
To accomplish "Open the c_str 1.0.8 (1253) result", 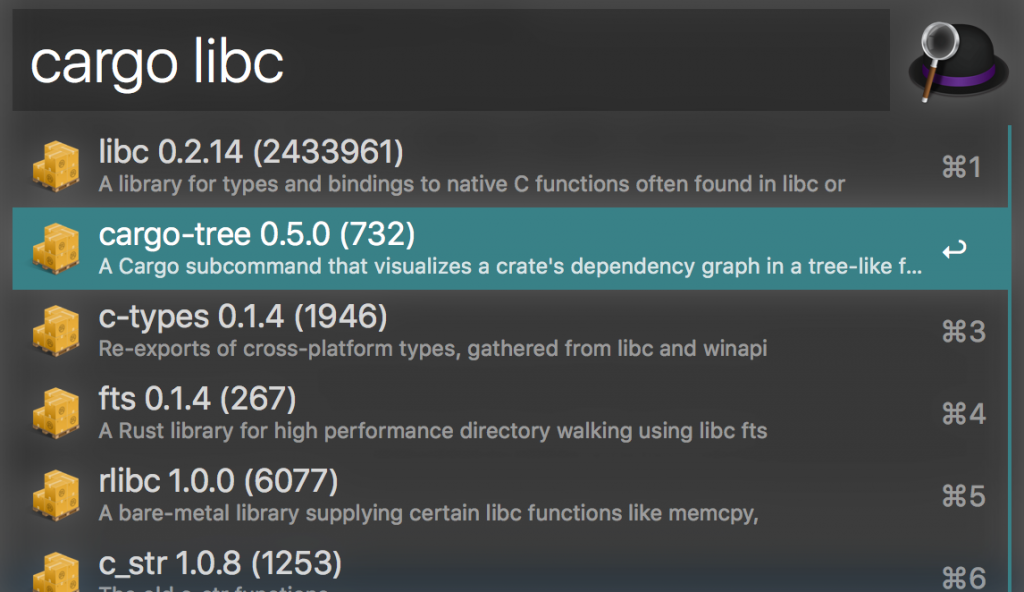I will pos(220,563).
